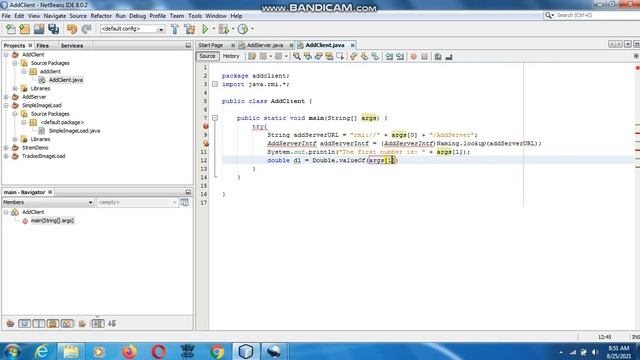Collapse the import fold at line 3
The width and height of the screenshot is (640, 360).
(x=215, y=84)
